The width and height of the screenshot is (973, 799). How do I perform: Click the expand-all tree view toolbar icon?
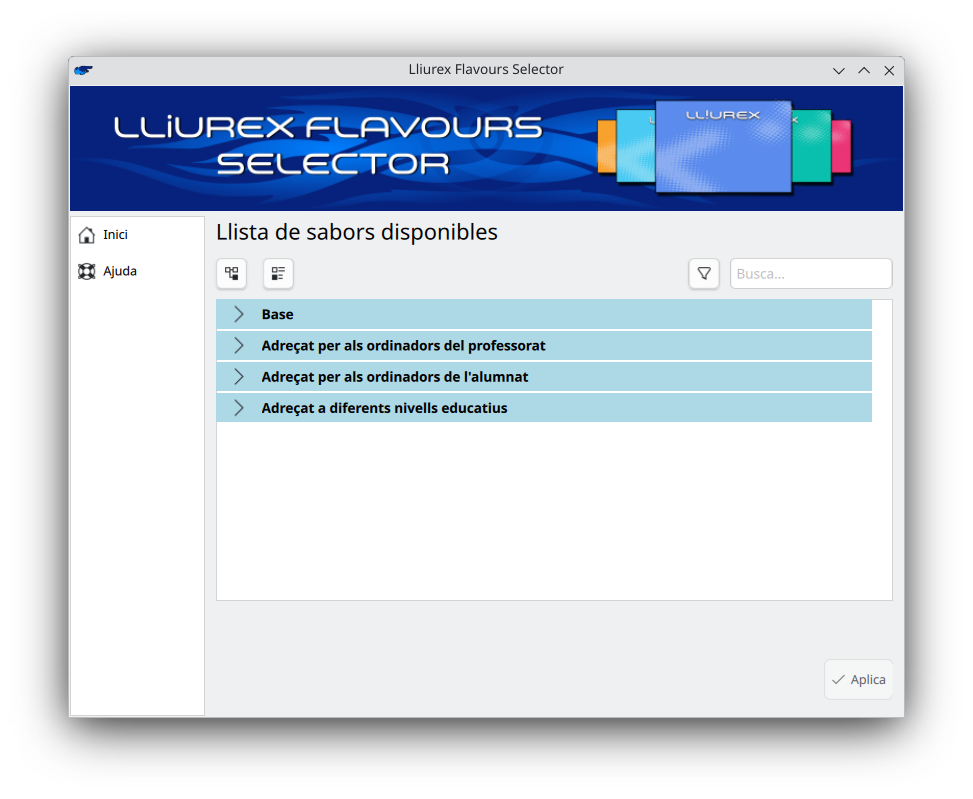(x=231, y=273)
